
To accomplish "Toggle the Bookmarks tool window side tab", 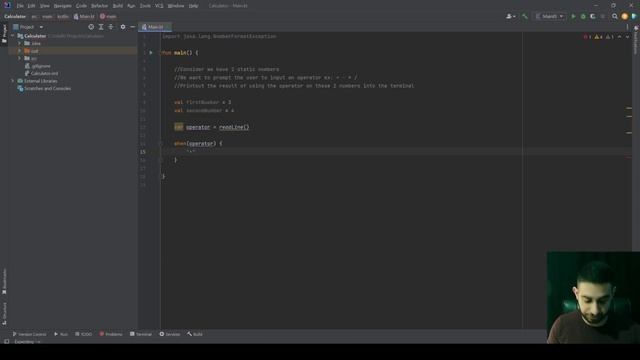I will [x=4, y=282].
